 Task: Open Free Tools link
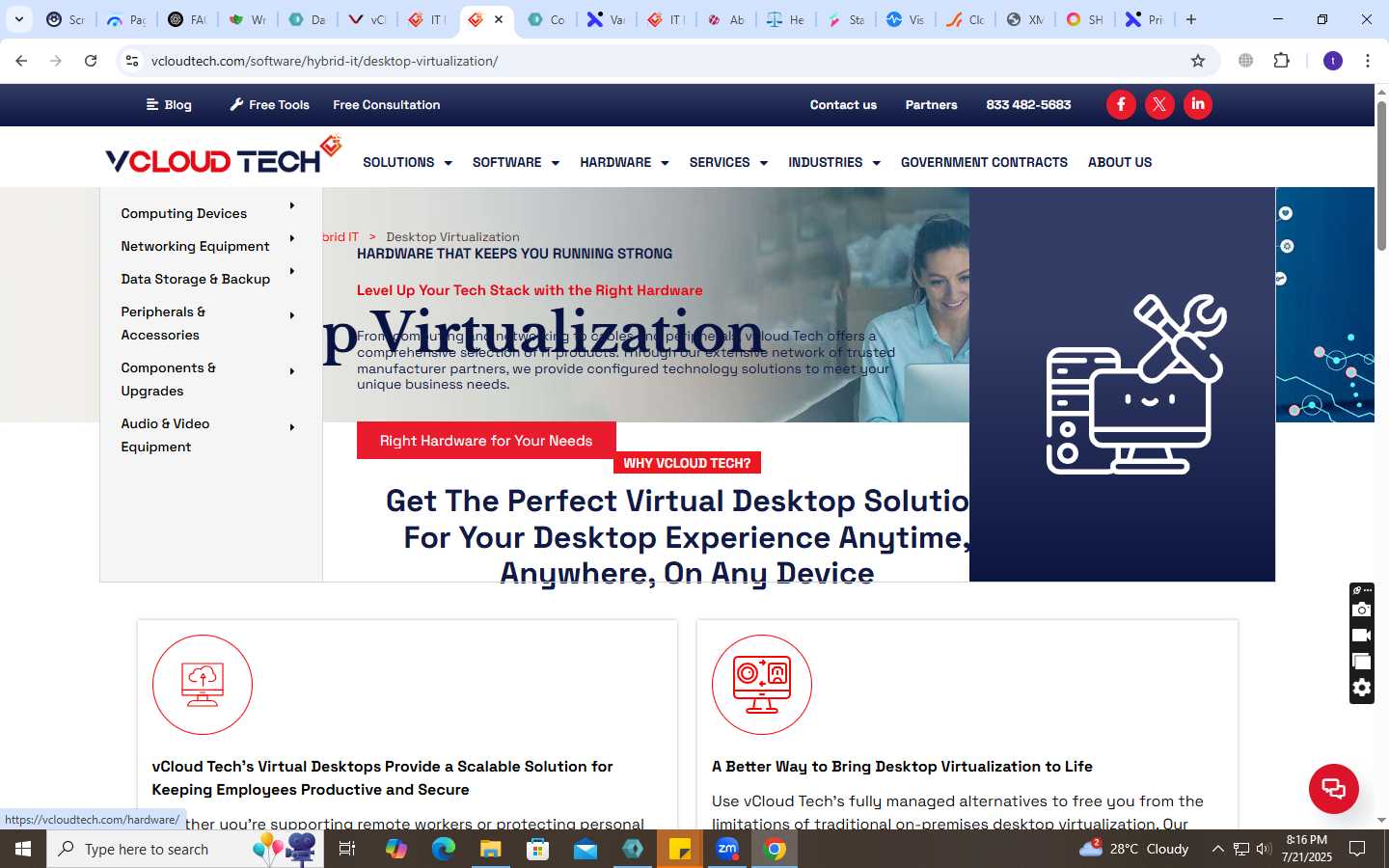[270, 104]
